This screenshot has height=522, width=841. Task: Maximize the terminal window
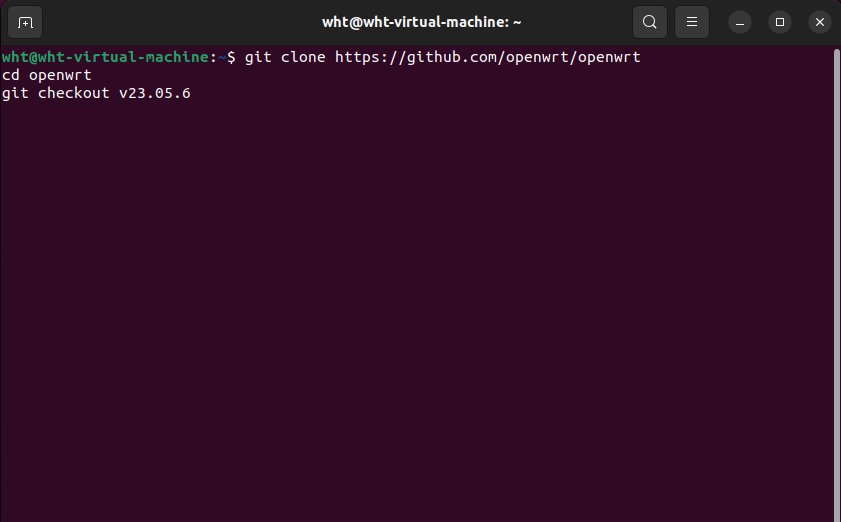pyautogui.click(x=780, y=22)
